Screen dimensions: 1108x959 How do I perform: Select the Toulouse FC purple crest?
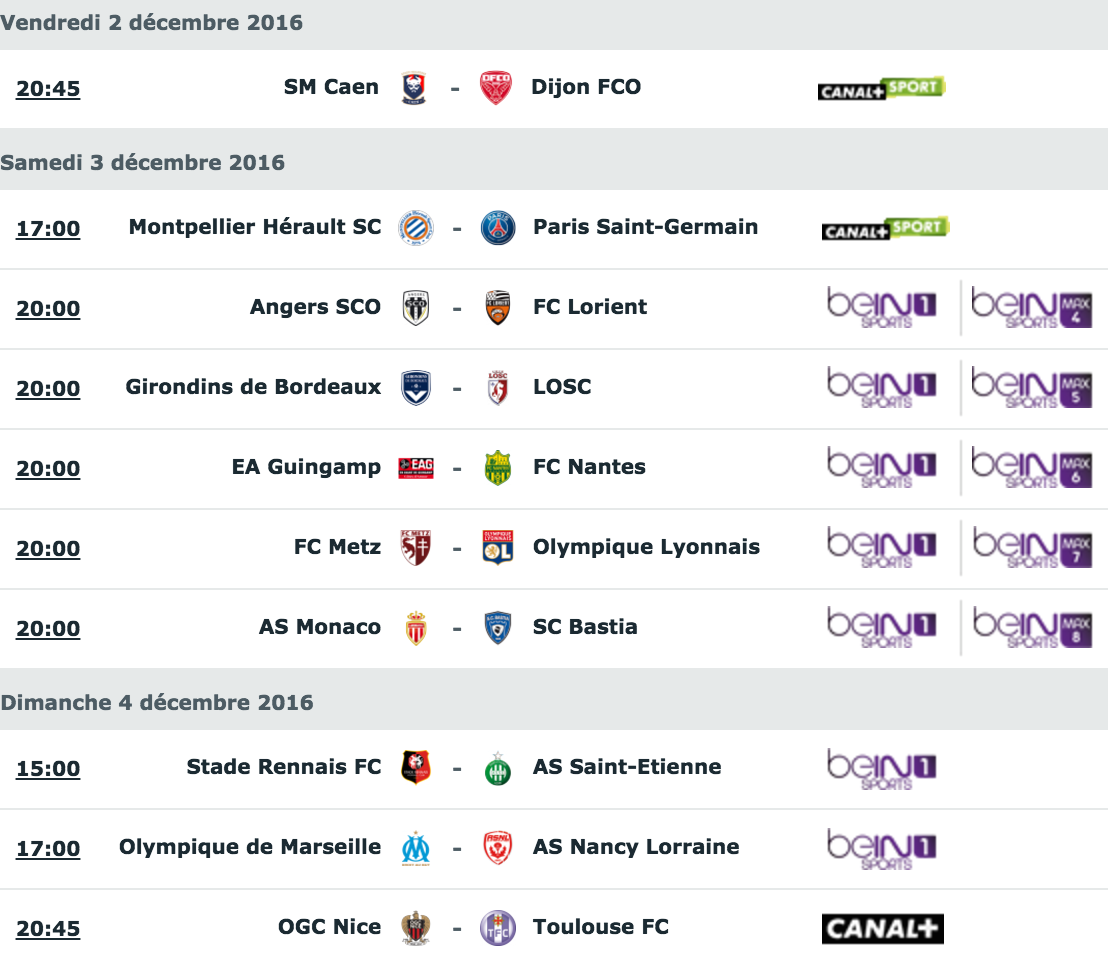(497, 928)
